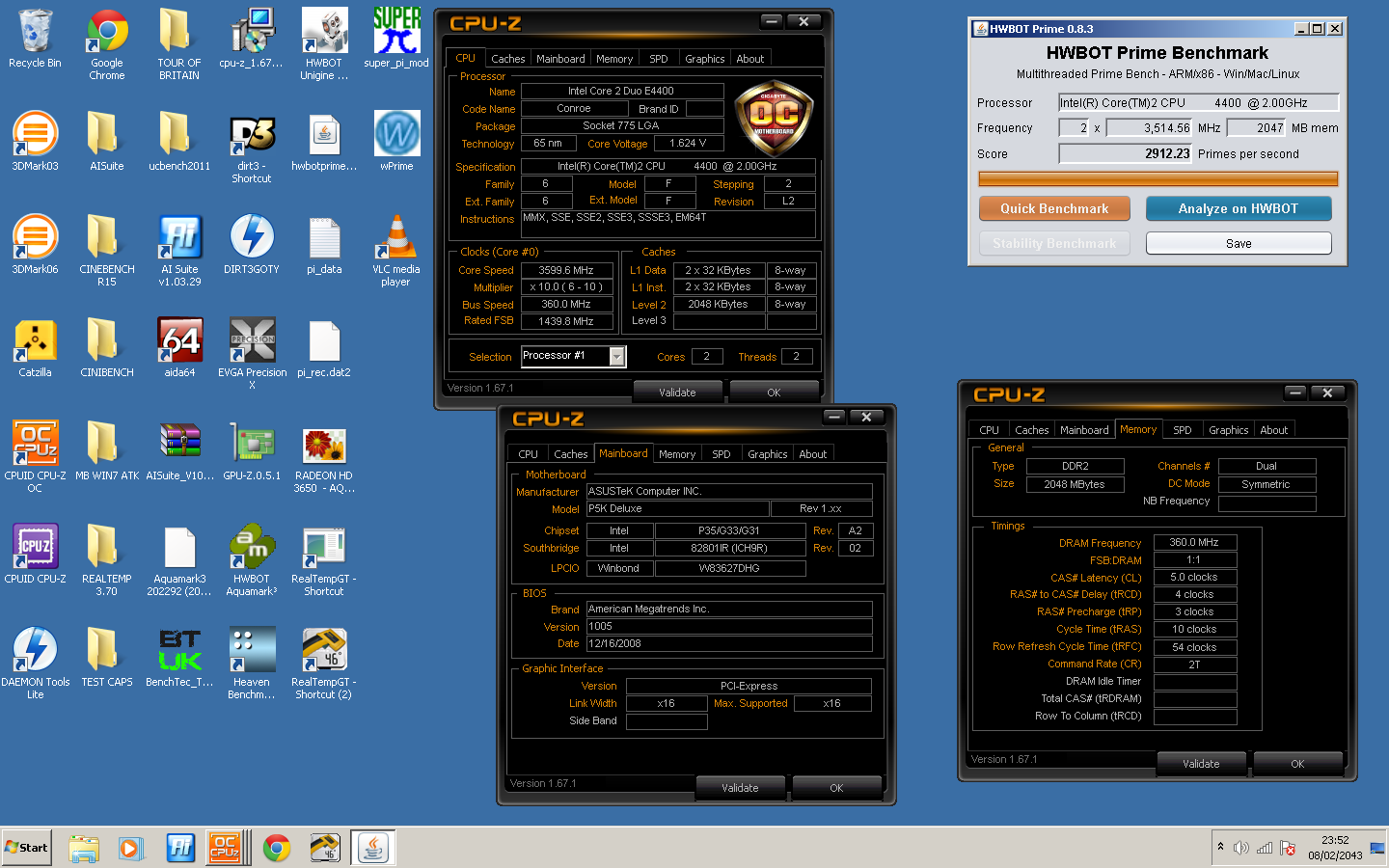Launch the Heaven Benchmark desktop icon
Screen dimensions: 1389x868
coord(252,663)
